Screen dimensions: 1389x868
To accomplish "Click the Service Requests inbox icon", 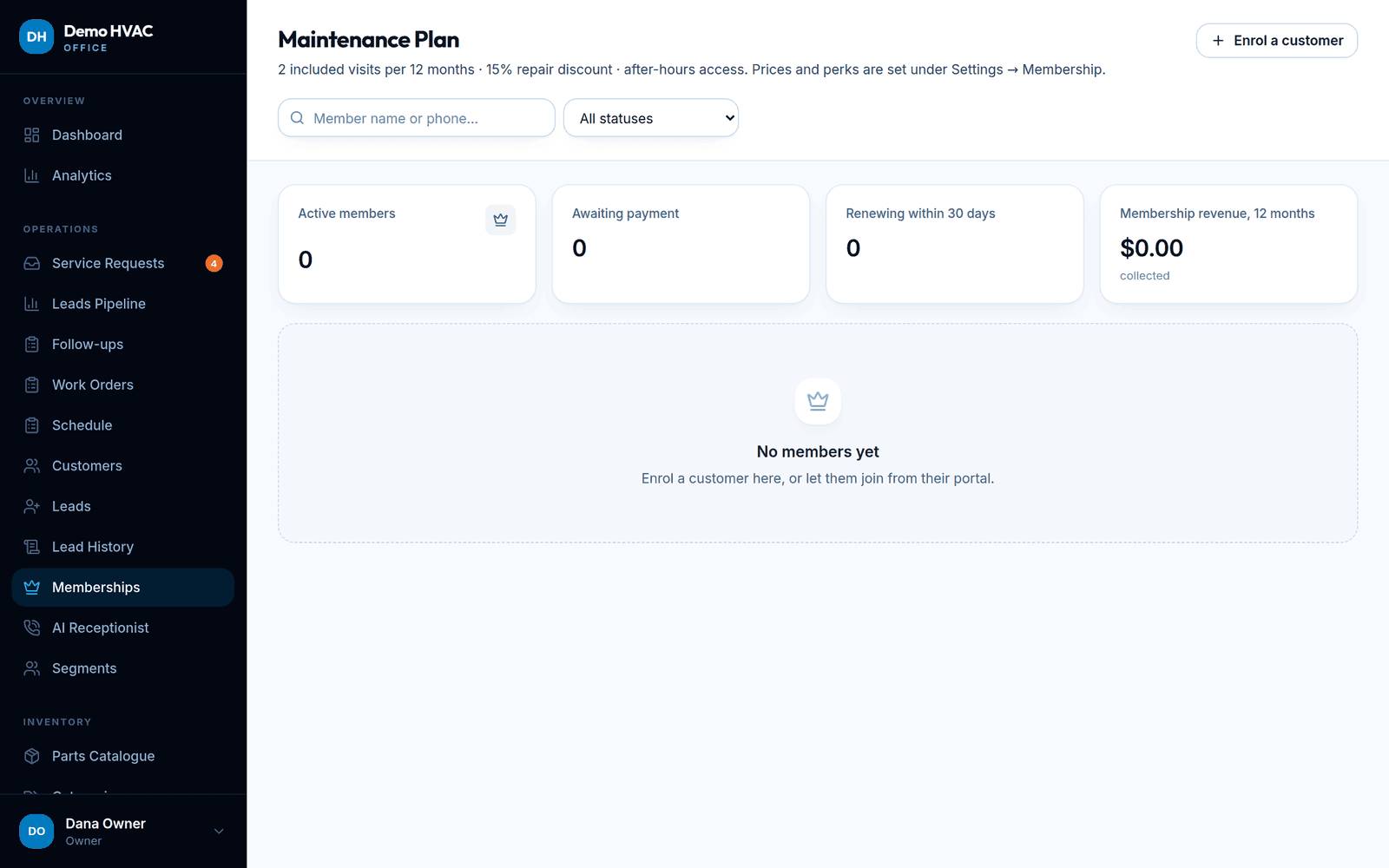I will [32, 263].
